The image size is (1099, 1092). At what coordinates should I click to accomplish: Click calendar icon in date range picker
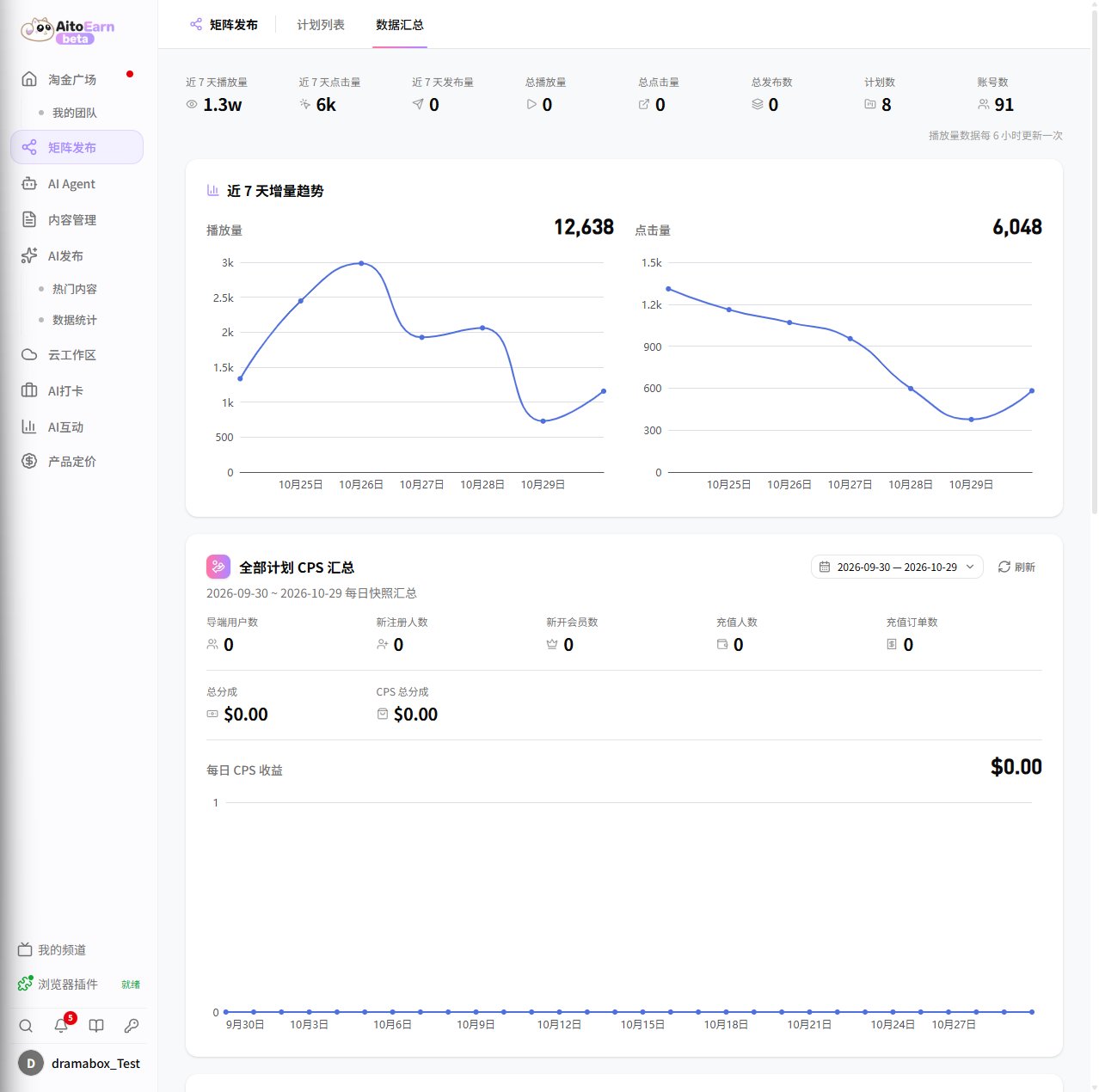(x=825, y=567)
